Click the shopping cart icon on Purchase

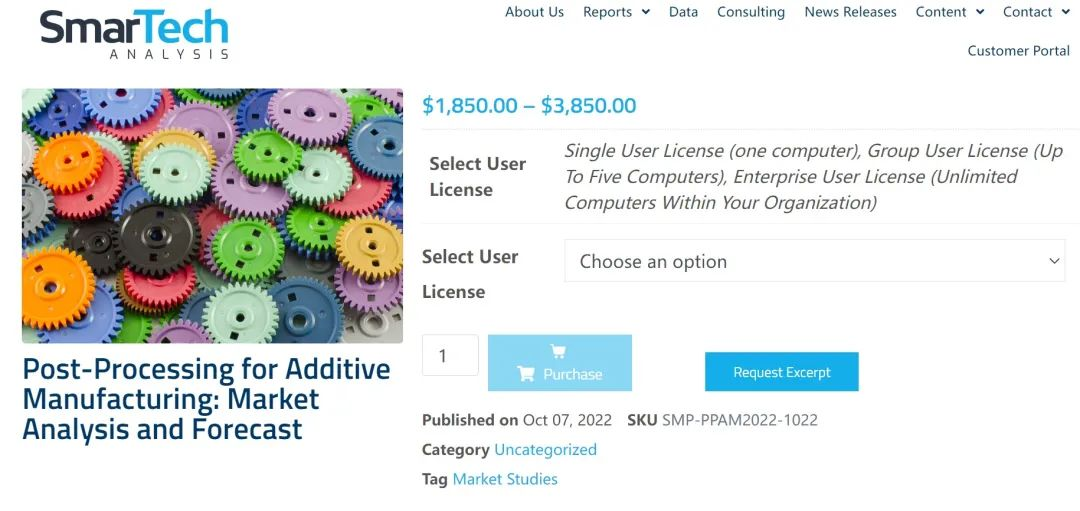click(x=526, y=374)
